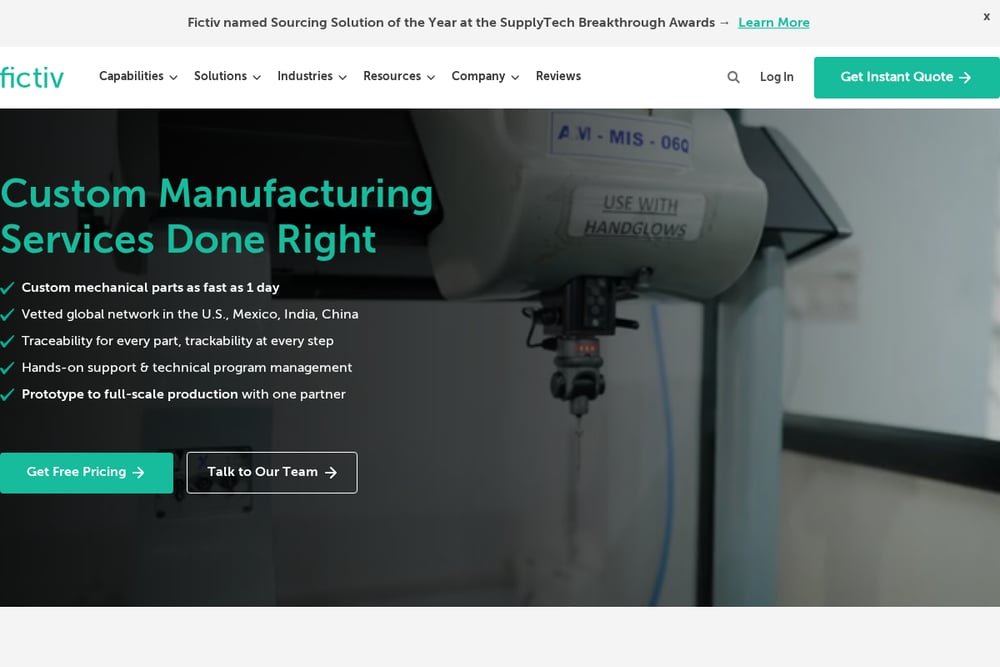Click Log In
Image resolution: width=1000 pixels, height=667 pixels.
(776, 77)
